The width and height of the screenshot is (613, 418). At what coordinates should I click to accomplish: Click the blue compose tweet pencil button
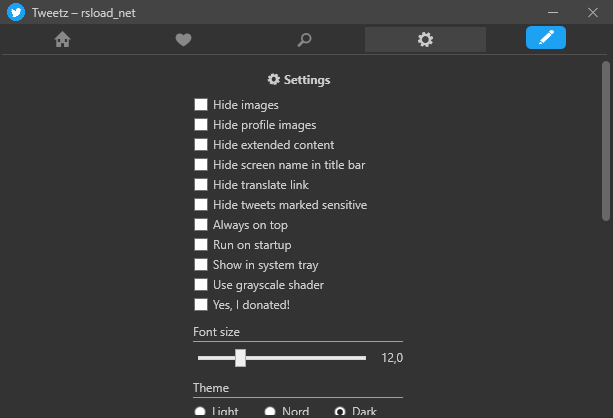(x=545, y=38)
